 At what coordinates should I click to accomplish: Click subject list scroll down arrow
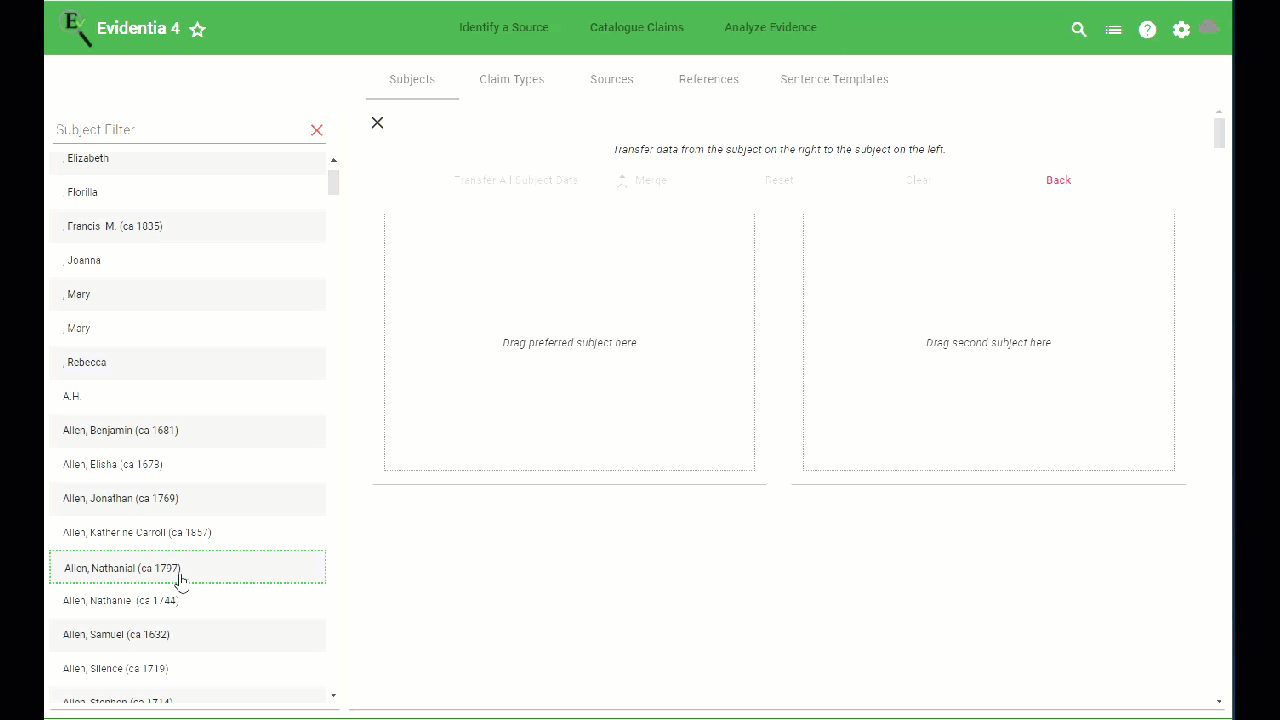[334, 696]
